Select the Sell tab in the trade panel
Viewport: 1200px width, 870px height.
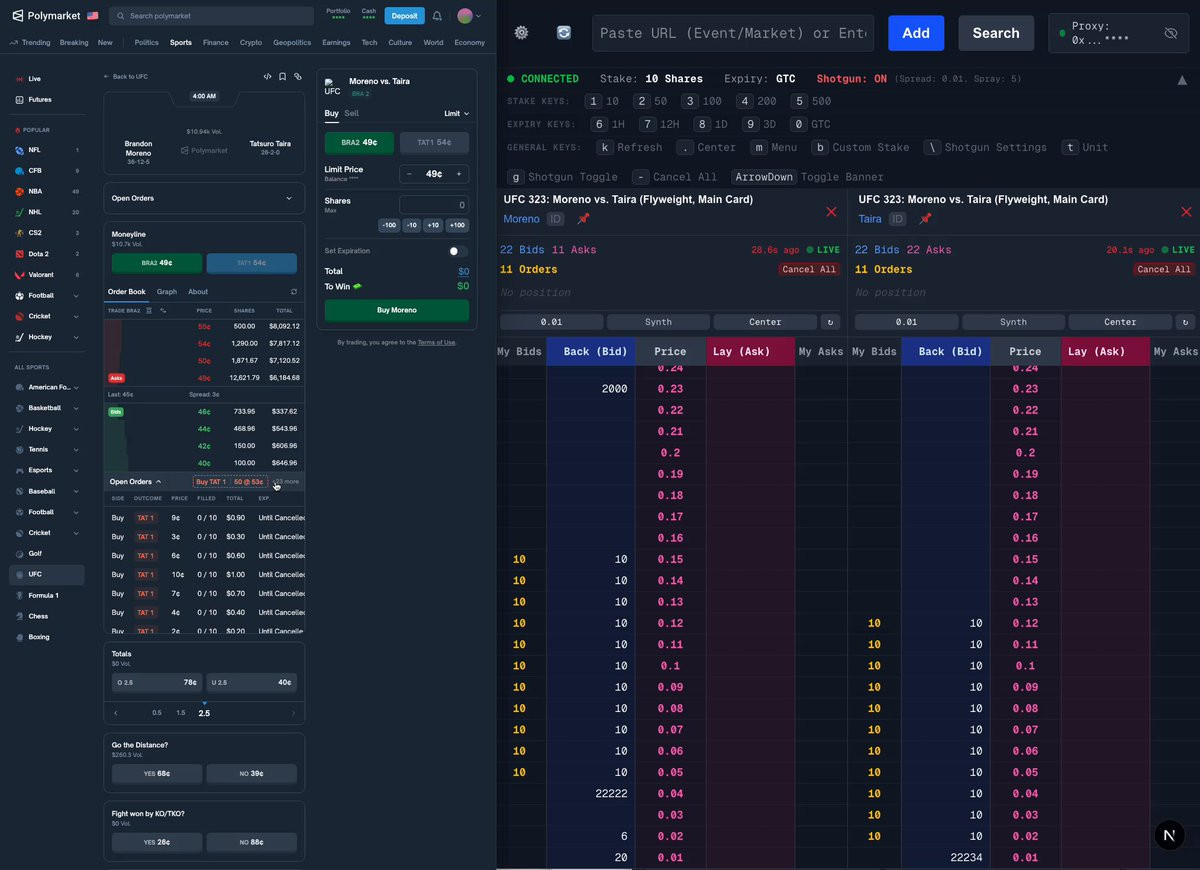point(352,113)
